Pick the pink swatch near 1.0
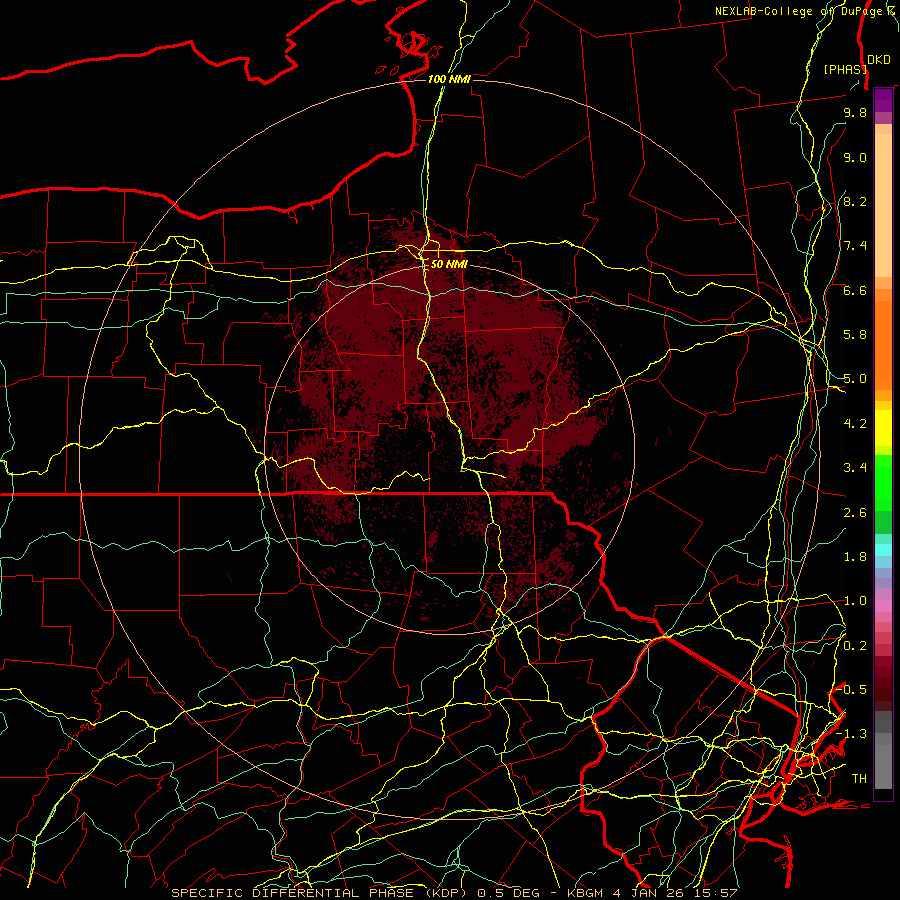900x900 pixels. [883, 606]
